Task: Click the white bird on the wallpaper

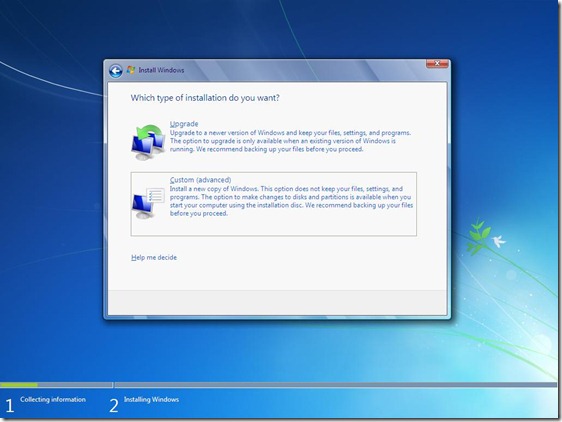Action: coord(498,241)
